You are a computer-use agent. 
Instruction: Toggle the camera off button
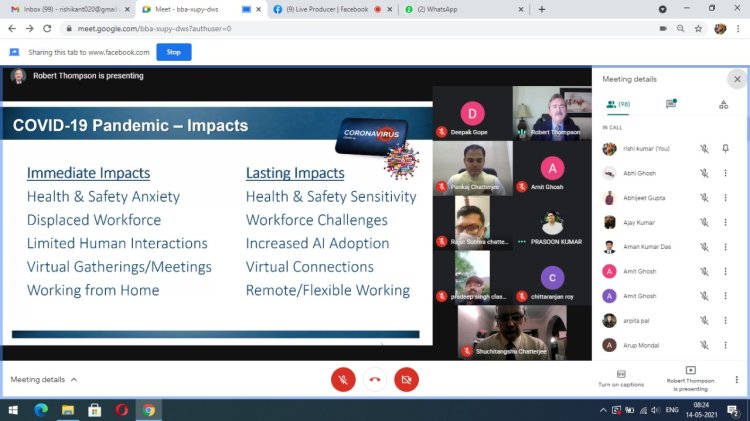(406, 380)
